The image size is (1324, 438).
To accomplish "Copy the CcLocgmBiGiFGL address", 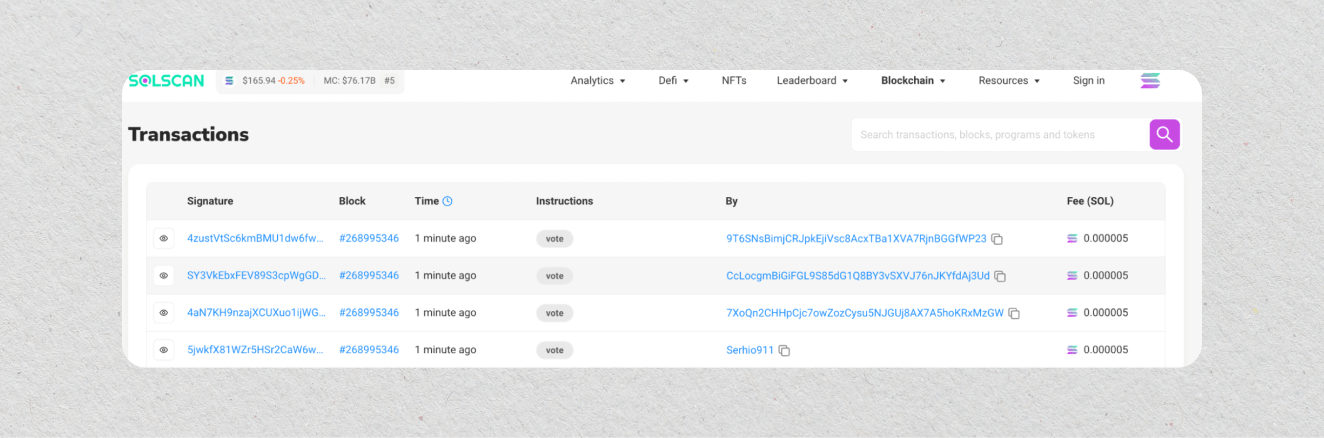I will [1000, 276].
